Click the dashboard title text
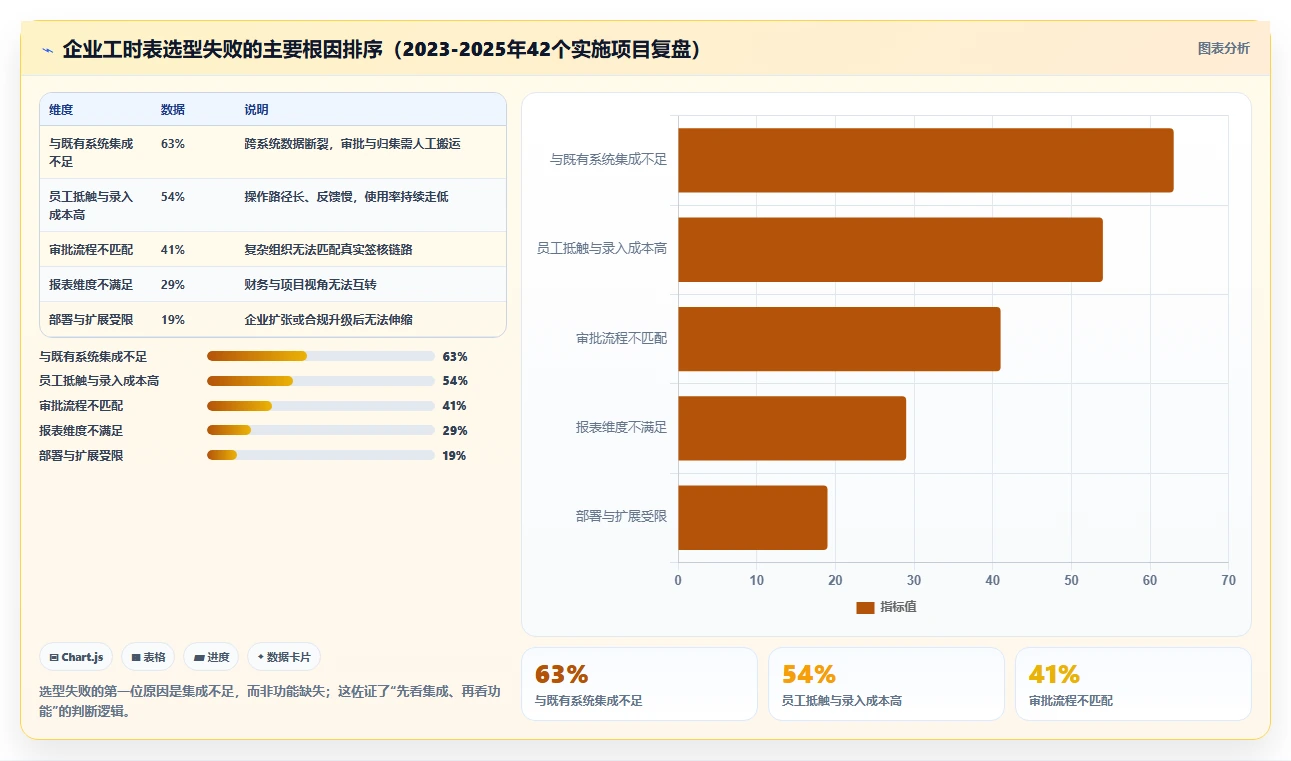The width and height of the screenshot is (1291, 761). [x=381, y=49]
